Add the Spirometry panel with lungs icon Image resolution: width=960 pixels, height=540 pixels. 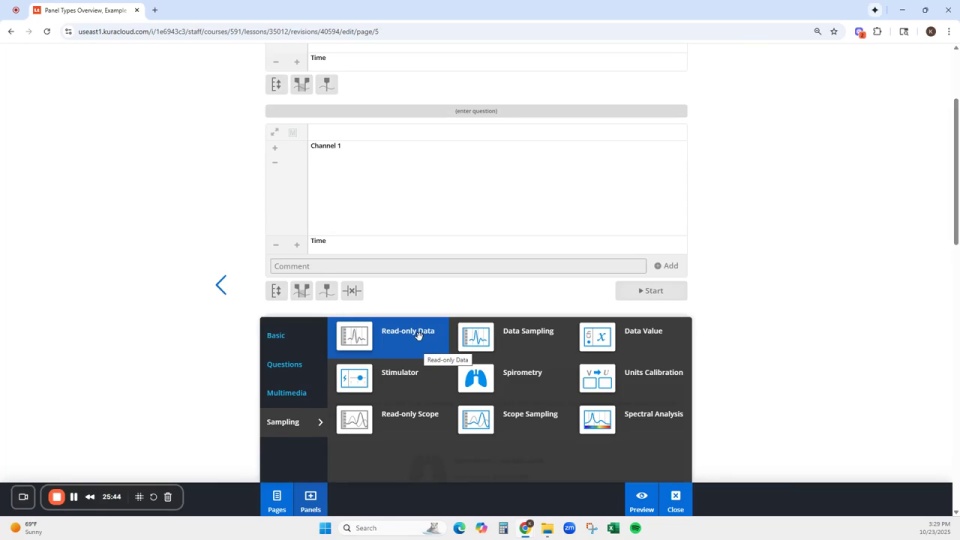(476, 378)
